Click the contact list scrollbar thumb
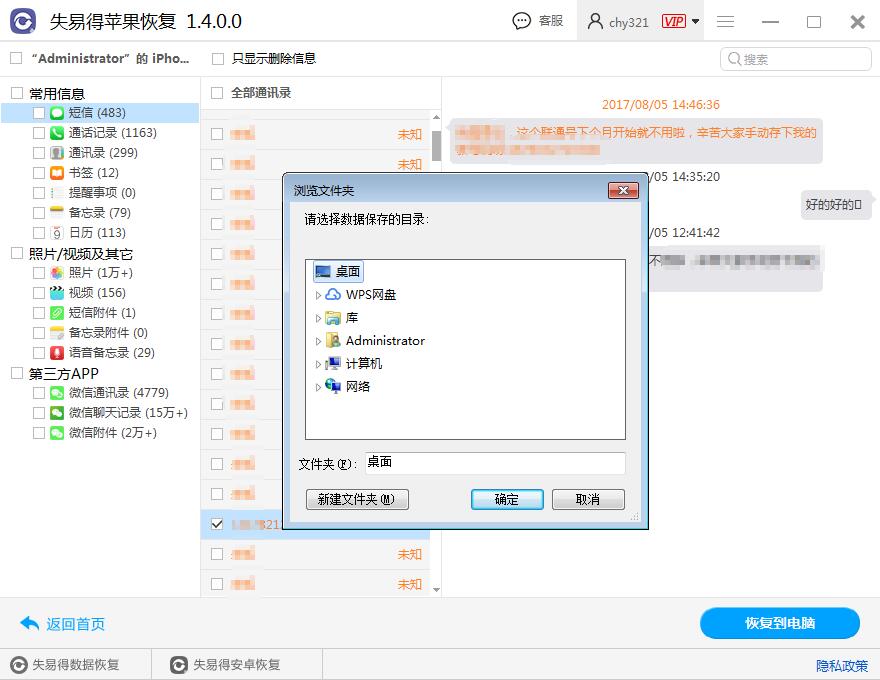 [x=436, y=146]
